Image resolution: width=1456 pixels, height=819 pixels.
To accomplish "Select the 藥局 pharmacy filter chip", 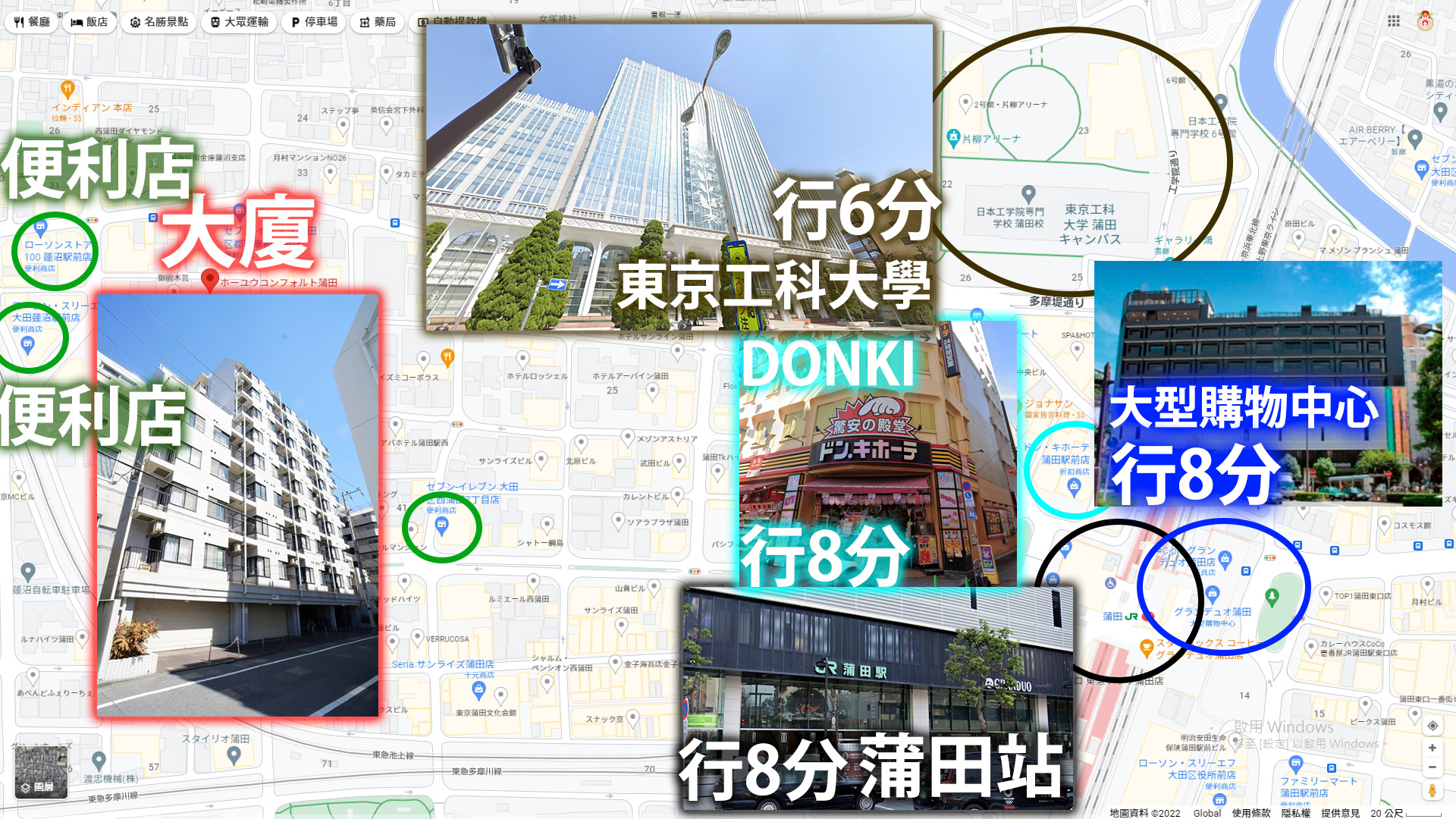I will (378, 22).
